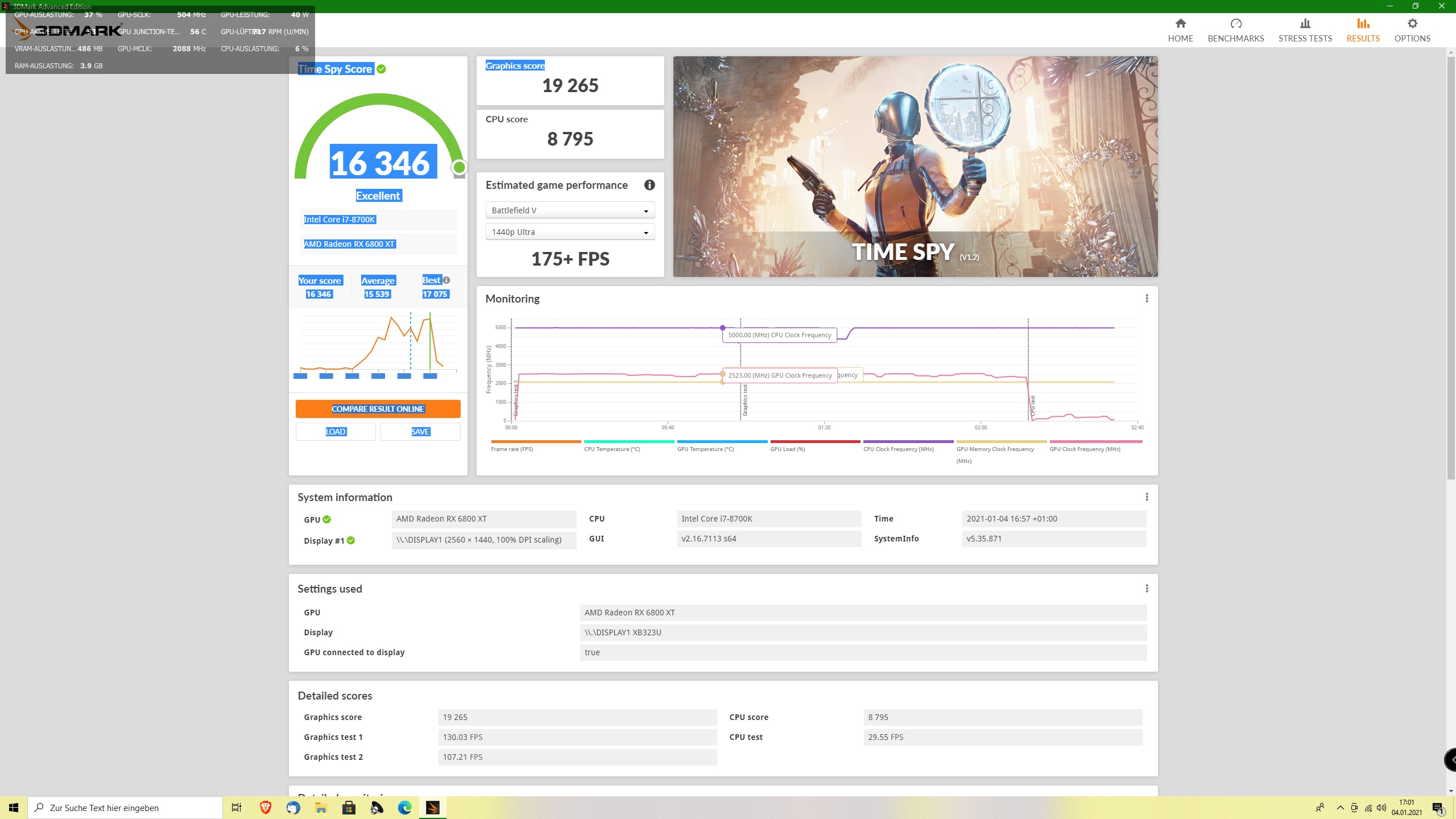
Task: Expand the Battlefield V game dropdown
Action: [x=570, y=210]
